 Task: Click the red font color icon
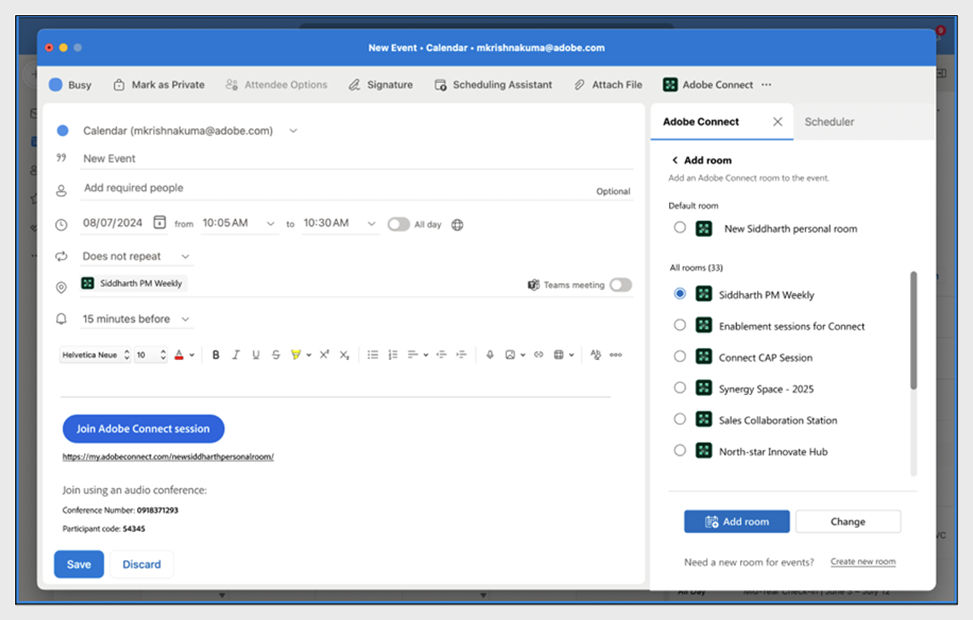[179, 355]
